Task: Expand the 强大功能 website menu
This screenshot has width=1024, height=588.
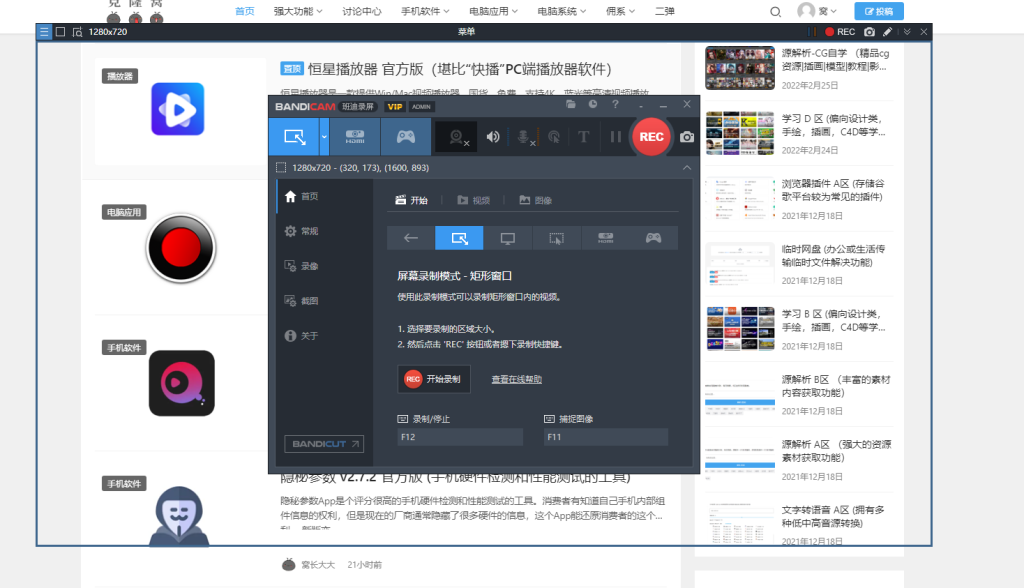Action: tap(298, 11)
